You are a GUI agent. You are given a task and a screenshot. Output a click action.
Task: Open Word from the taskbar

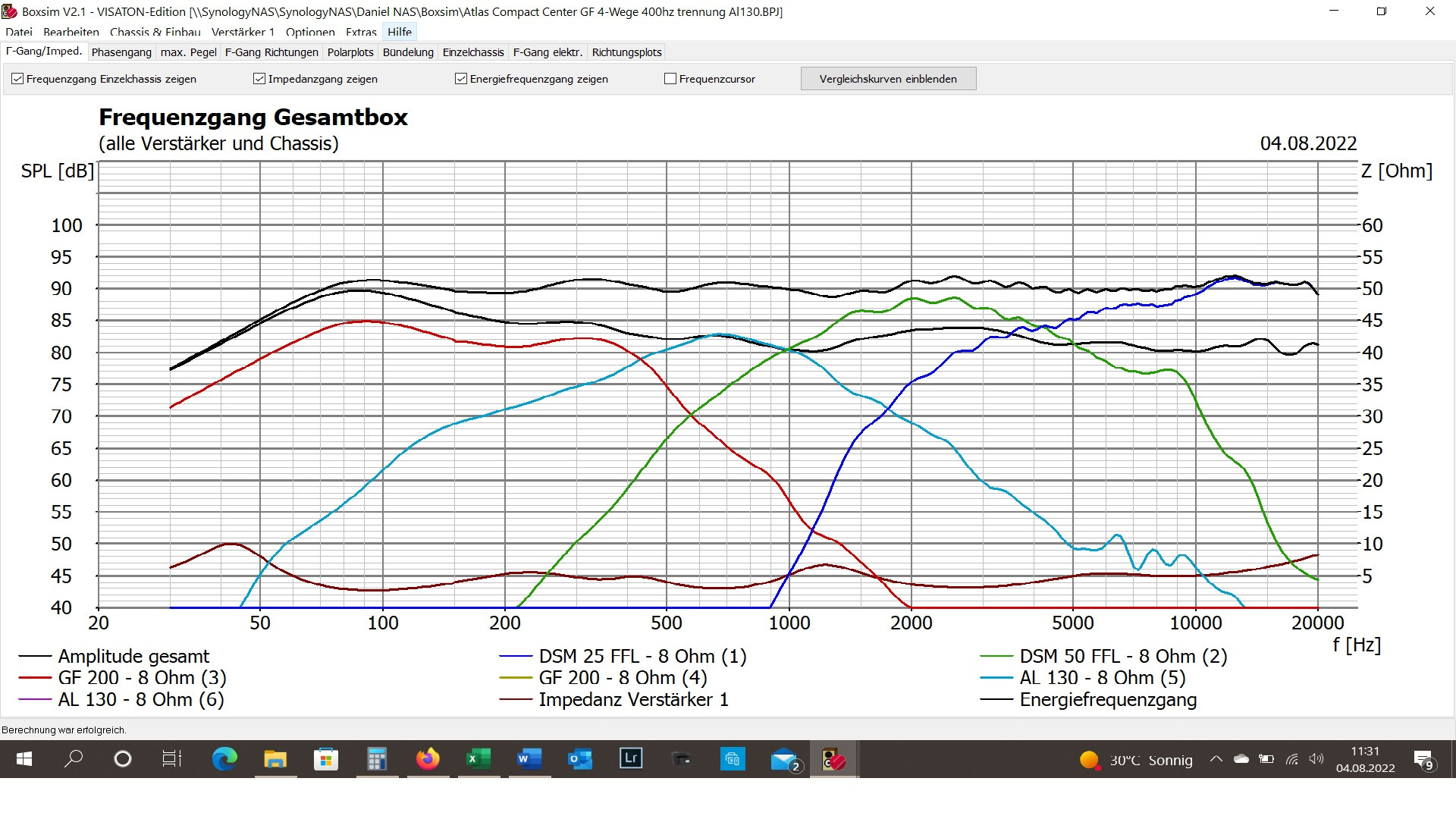[x=529, y=759]
